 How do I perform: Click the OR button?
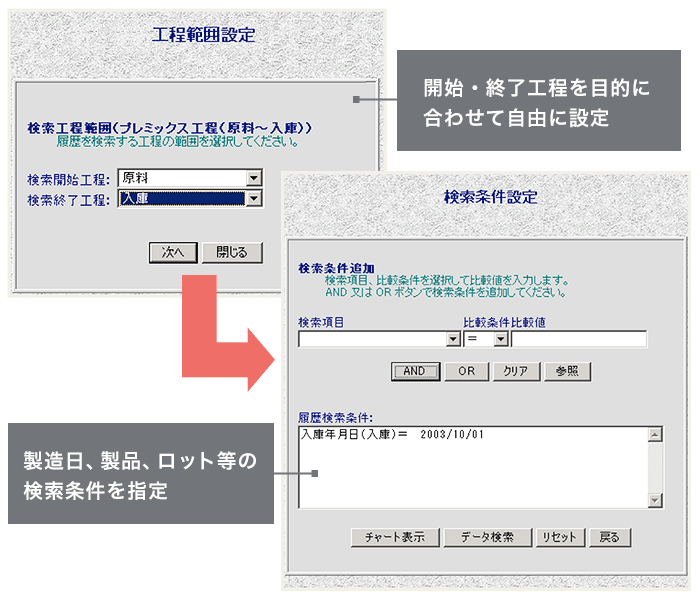[467, 371]
